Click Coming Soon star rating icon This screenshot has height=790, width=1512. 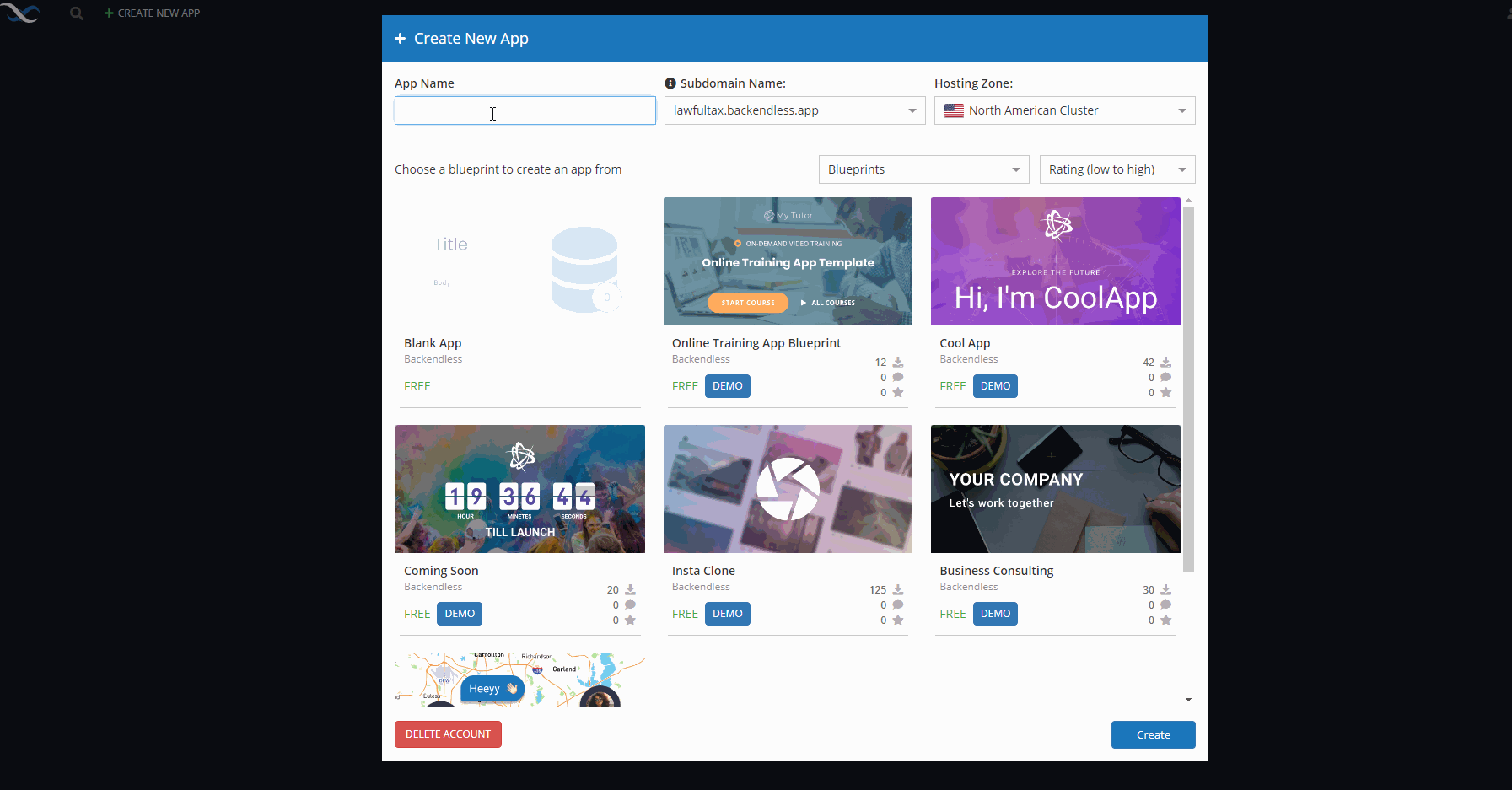(631, 621)
